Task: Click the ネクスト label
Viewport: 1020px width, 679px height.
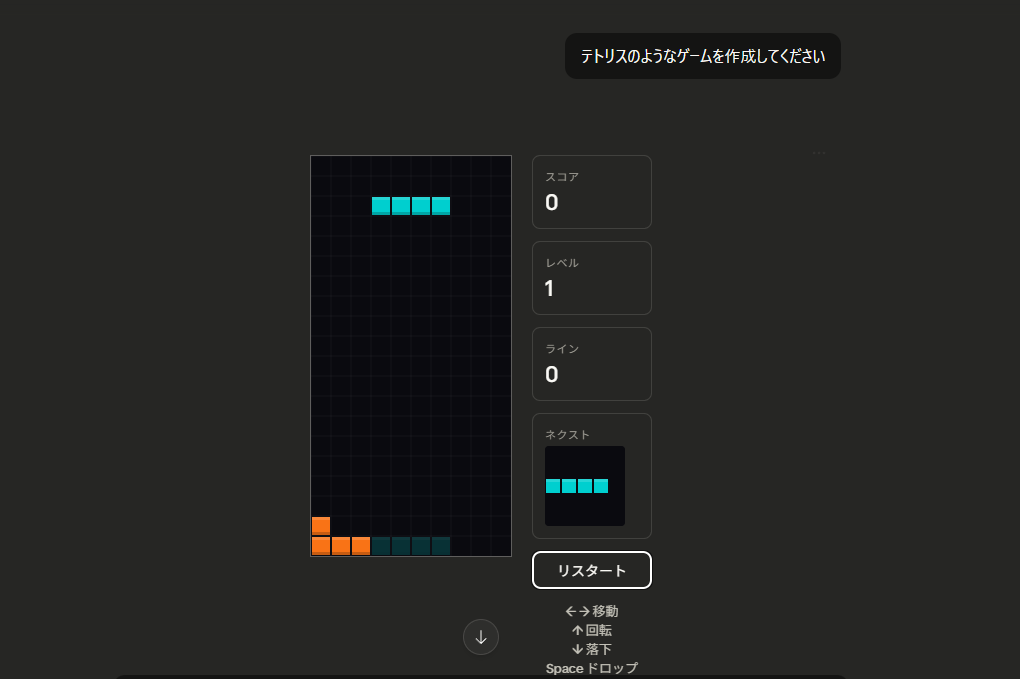Action: coord(567,435)
